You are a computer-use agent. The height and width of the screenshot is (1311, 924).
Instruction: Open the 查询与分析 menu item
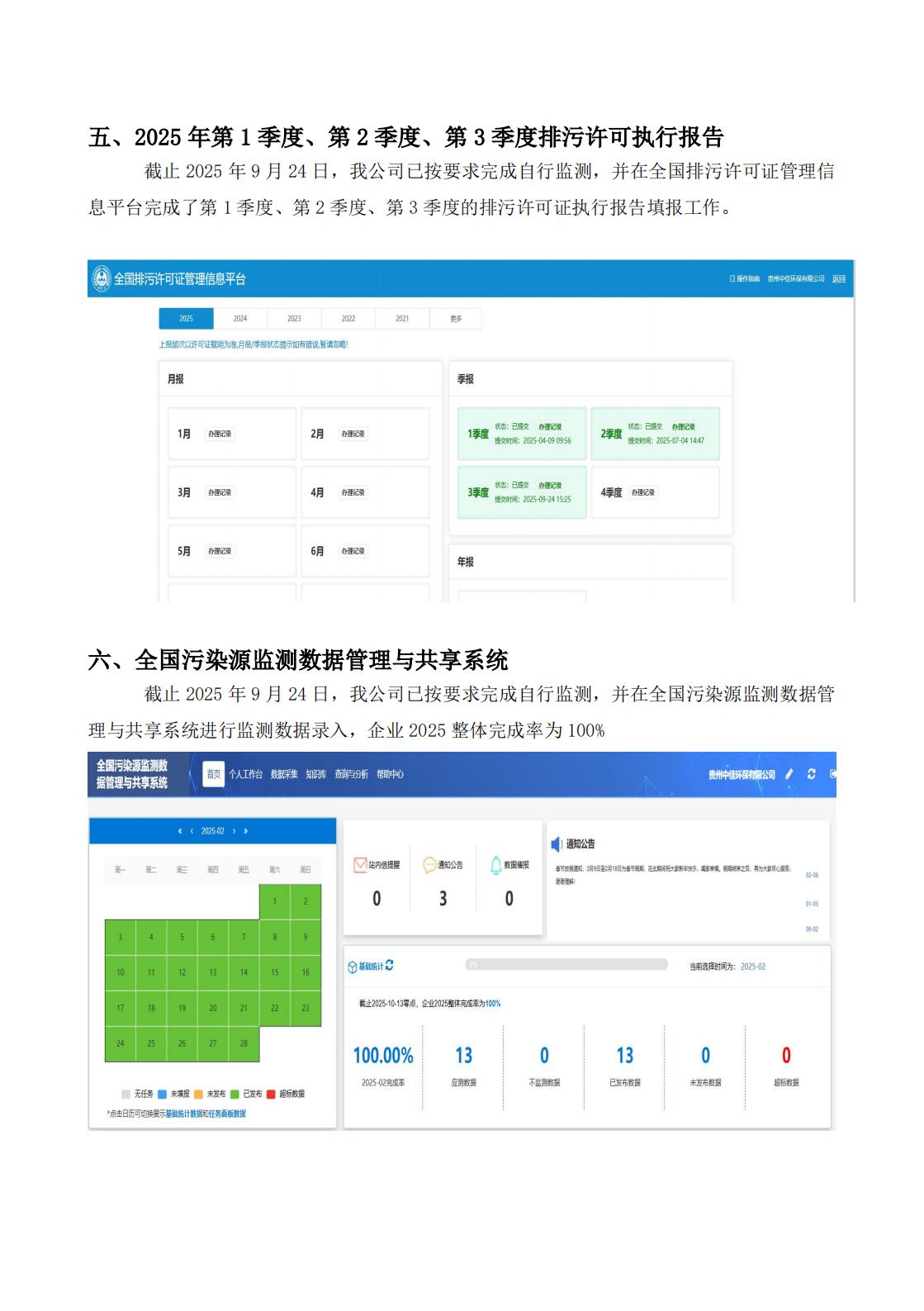(351, 774)
